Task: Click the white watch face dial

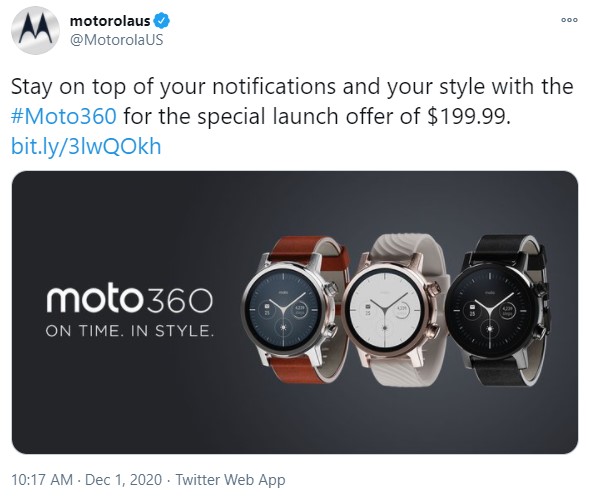Action: (385, 310)
